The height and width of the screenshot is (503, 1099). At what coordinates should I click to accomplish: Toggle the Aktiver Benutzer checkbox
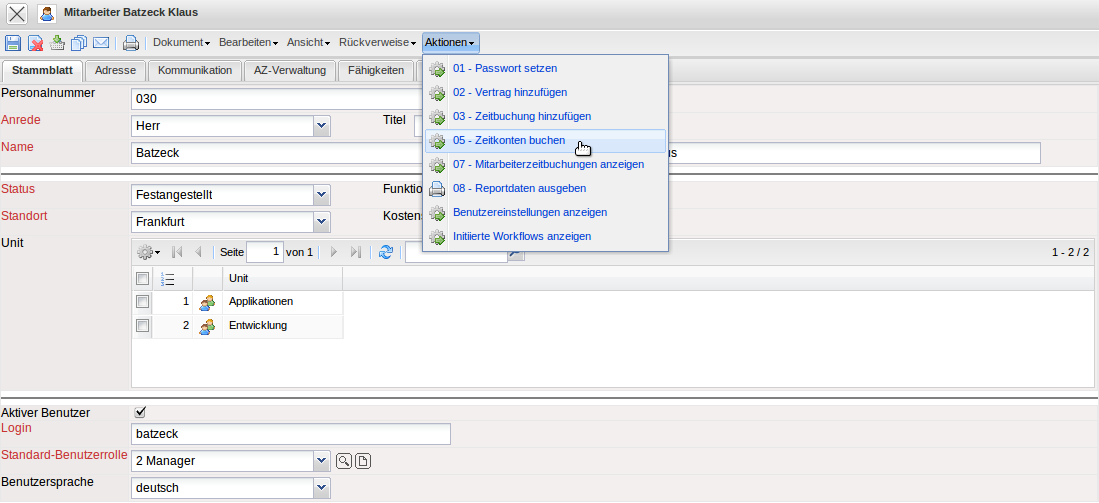pos(141,411)
